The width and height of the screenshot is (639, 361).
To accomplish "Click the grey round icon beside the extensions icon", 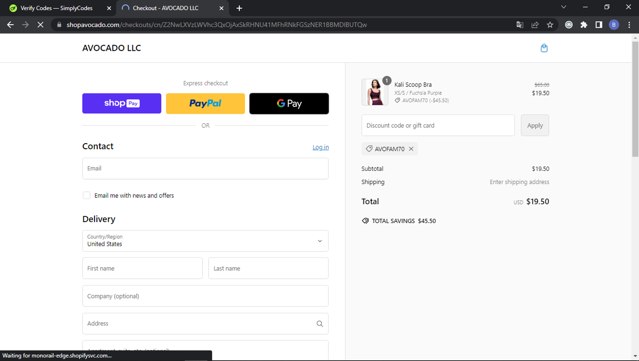I will coord(568,25).
